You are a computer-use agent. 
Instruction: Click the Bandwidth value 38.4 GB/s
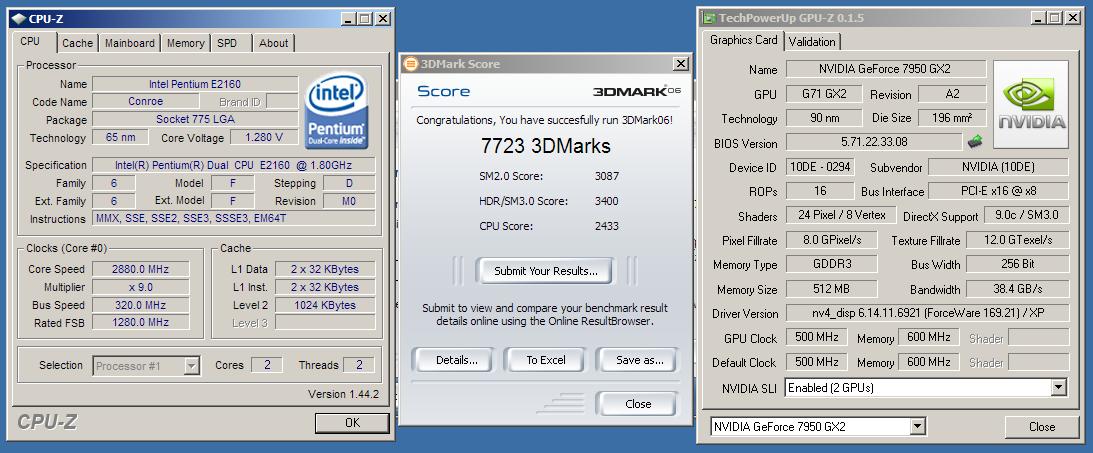[x=1017, y=289]
